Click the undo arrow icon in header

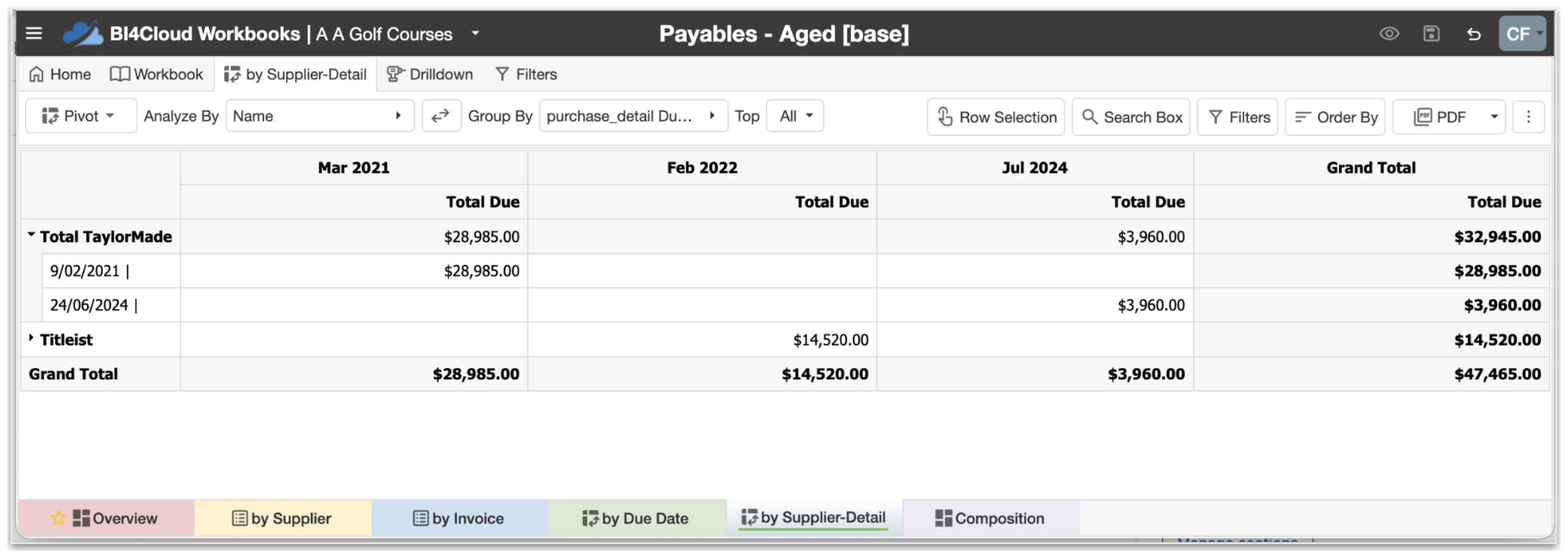[x=1473, y=33]
